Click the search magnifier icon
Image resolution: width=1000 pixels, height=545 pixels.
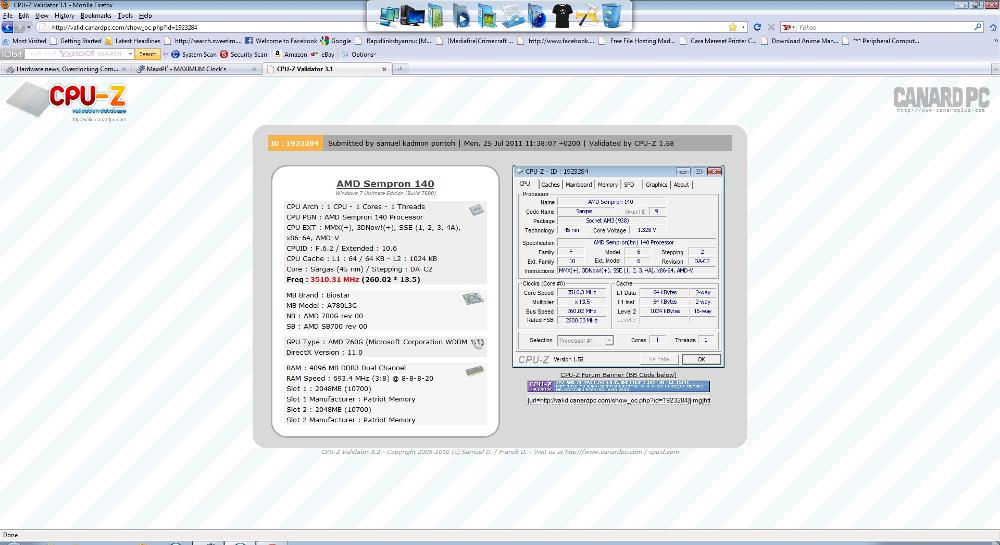[978, 27]
